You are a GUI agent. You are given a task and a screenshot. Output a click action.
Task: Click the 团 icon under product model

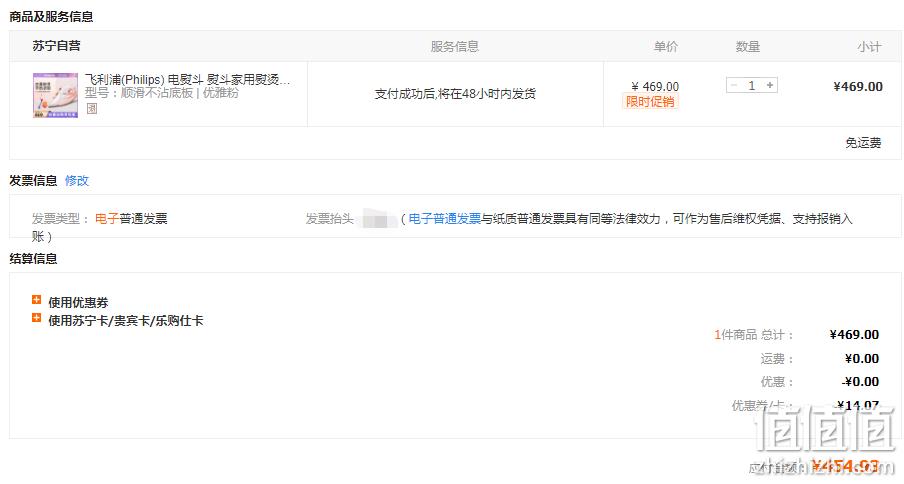pos(92,108)
